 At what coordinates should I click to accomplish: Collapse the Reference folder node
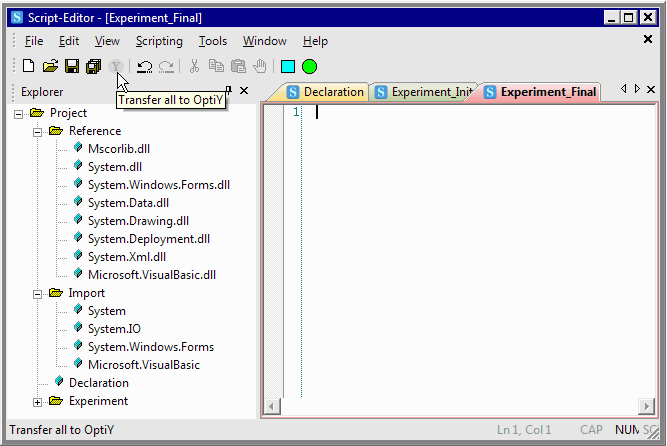pos(38,131)
